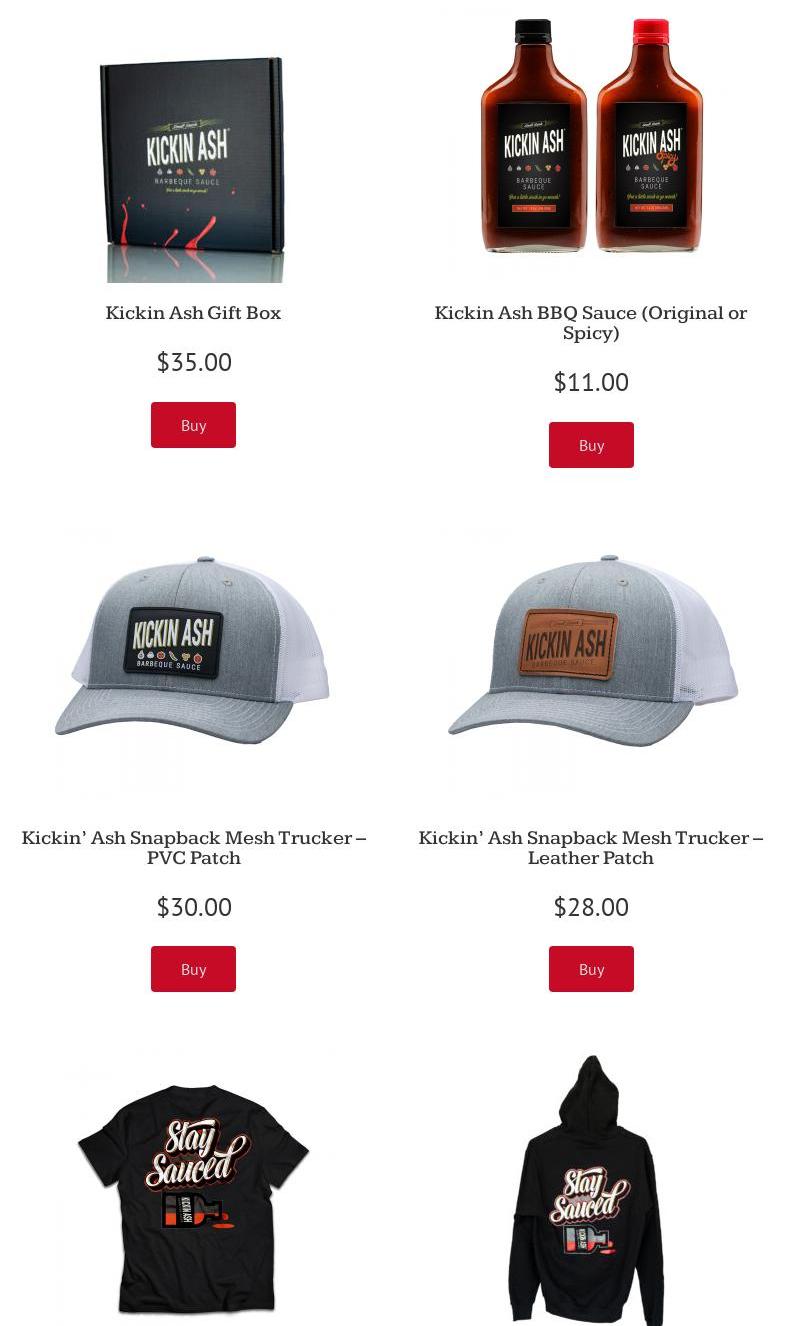Viewport: 785px width, 1326px height.
Task: Click the original black-cap sauce bottle
Action: point(534,136)
